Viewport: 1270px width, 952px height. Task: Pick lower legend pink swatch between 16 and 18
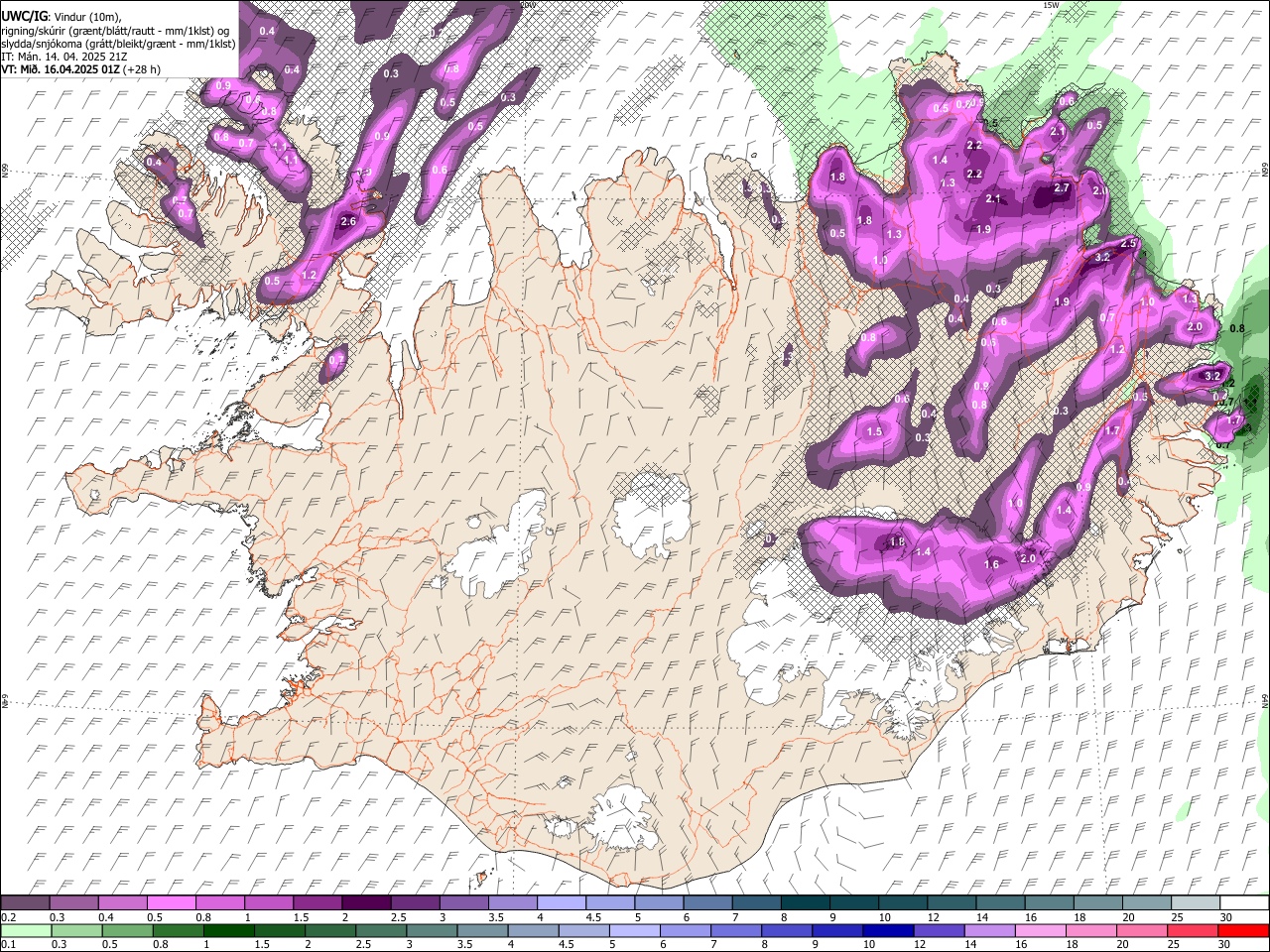1040,930
